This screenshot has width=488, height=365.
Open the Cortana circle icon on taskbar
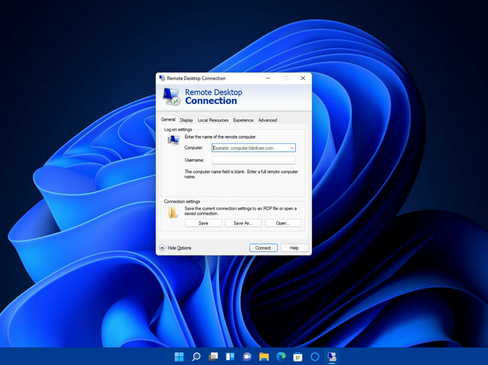[315, 357]
